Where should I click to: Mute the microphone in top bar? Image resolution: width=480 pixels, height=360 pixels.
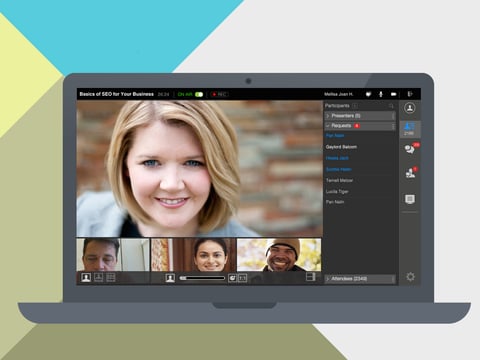(381, 94)
